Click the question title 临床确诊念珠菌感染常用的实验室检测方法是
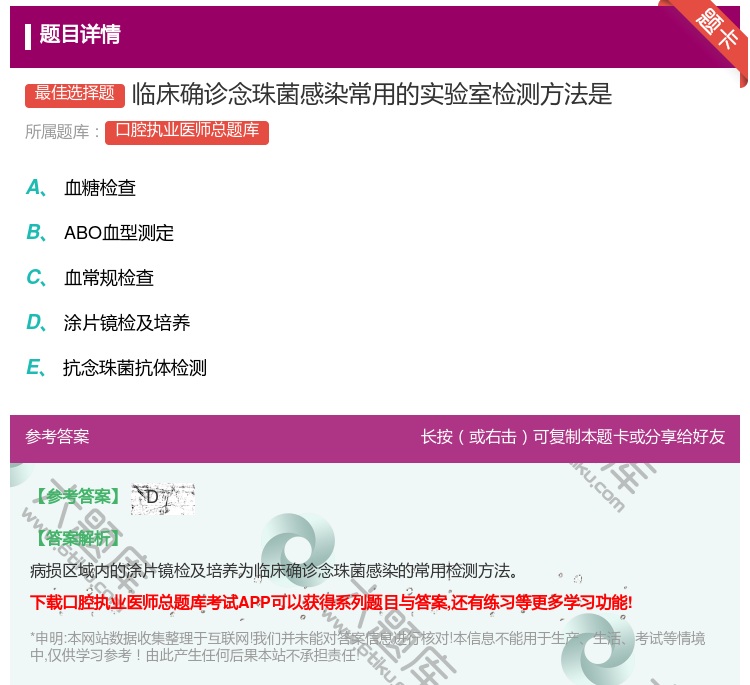Viewport: 750px width, 685px height. [x=372, y=94]
